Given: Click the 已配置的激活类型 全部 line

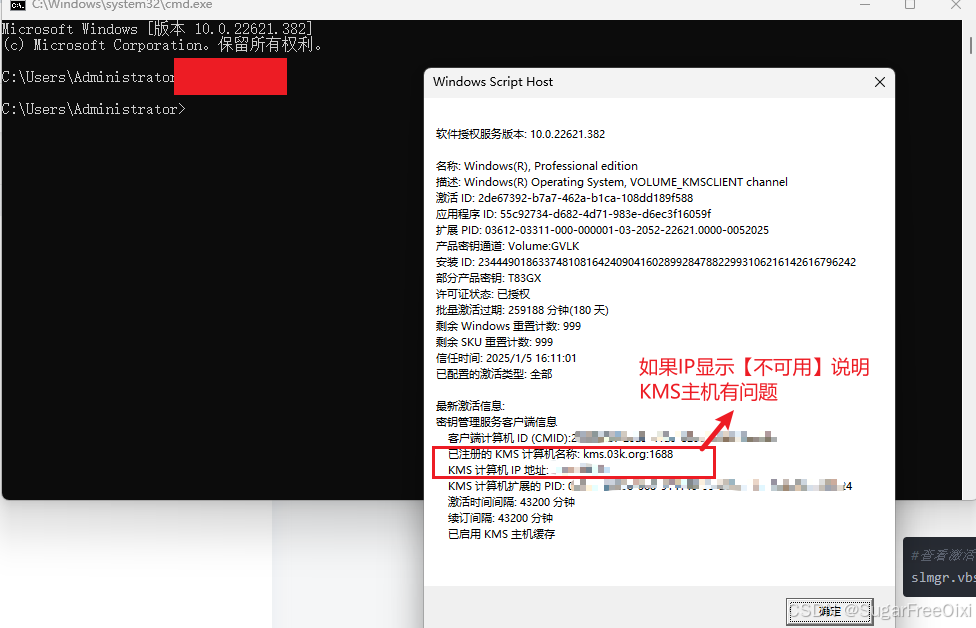Looking at the screenshot, I should 494,374.
